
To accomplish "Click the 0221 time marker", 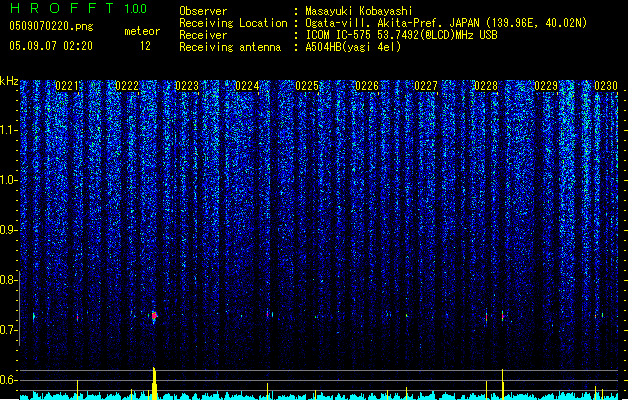I will 67,86.
